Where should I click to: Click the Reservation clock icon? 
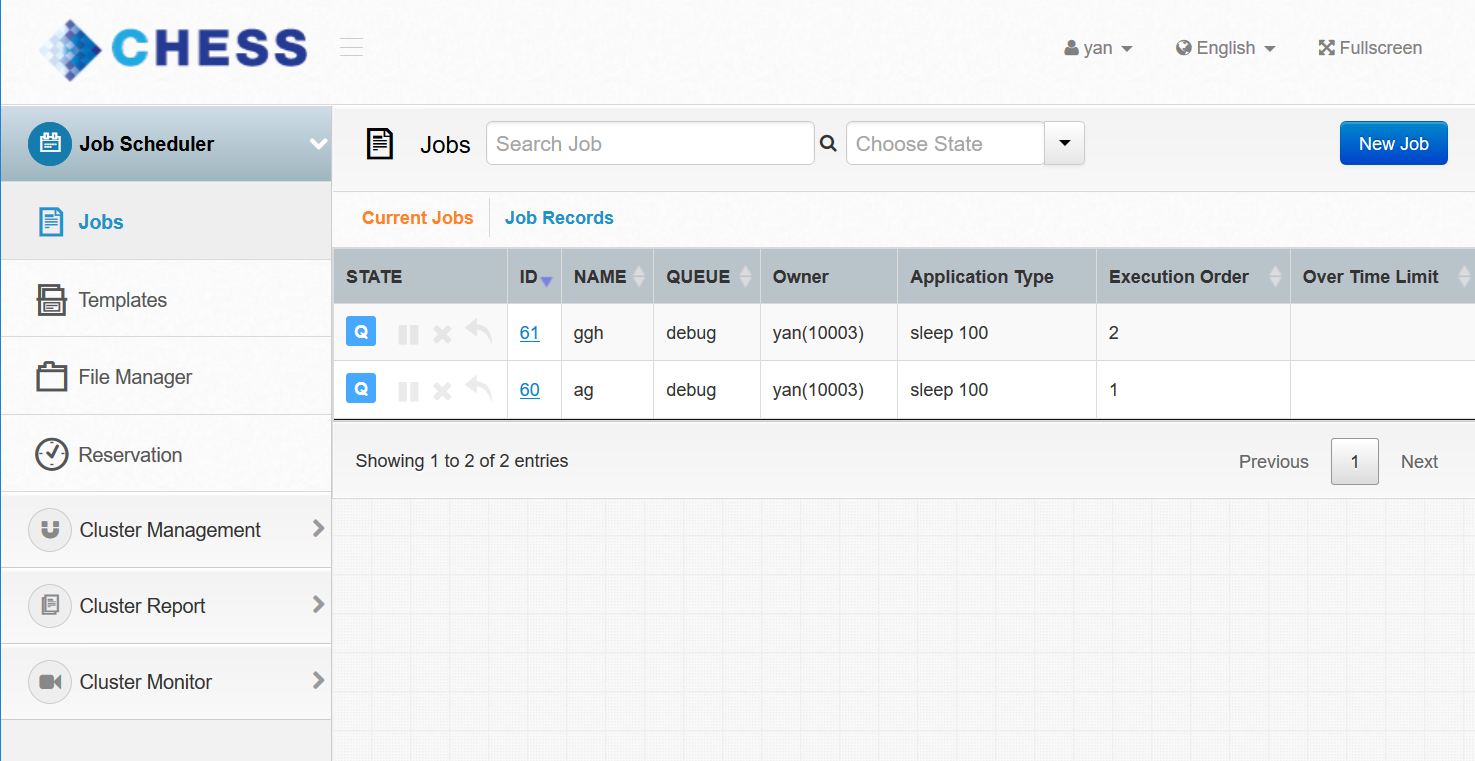click(51, 455)
